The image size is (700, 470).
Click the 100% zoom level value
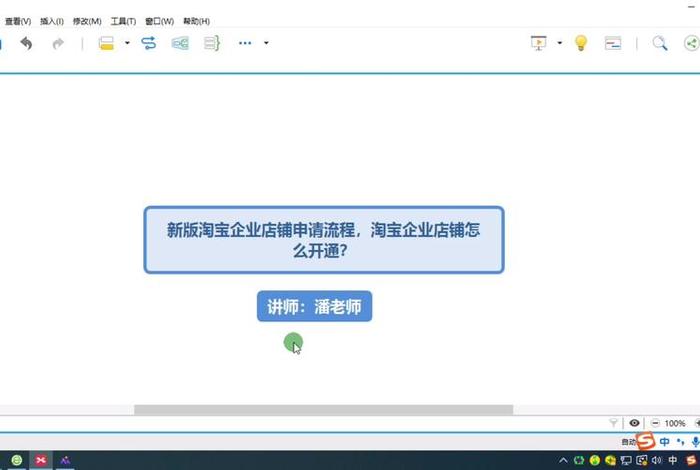coord(675,423)
